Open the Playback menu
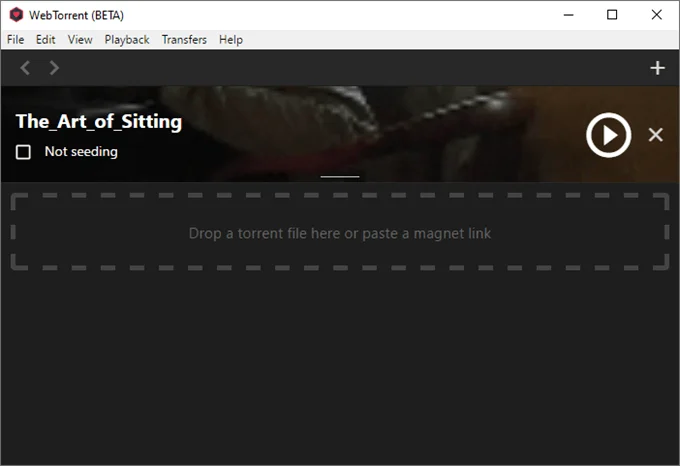680x466 pixels. pos(127,40)
